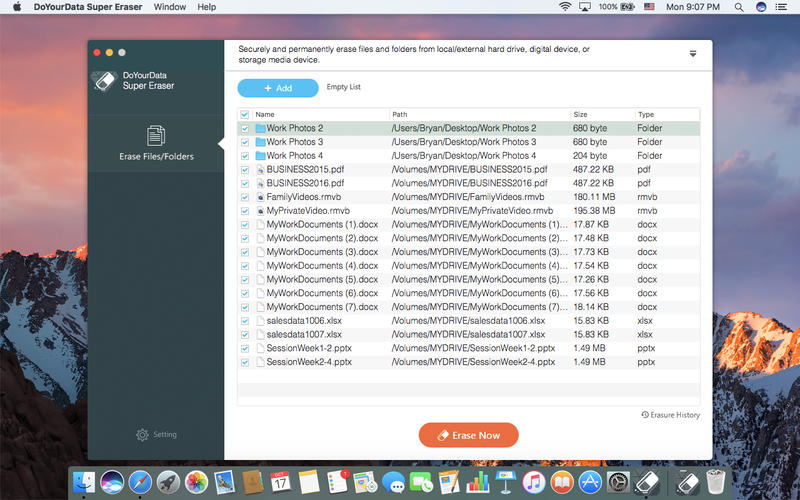The height and width of the screenshot is (500, 800).
Task: Open Messages from the dock
Action: tap(393, 482)
